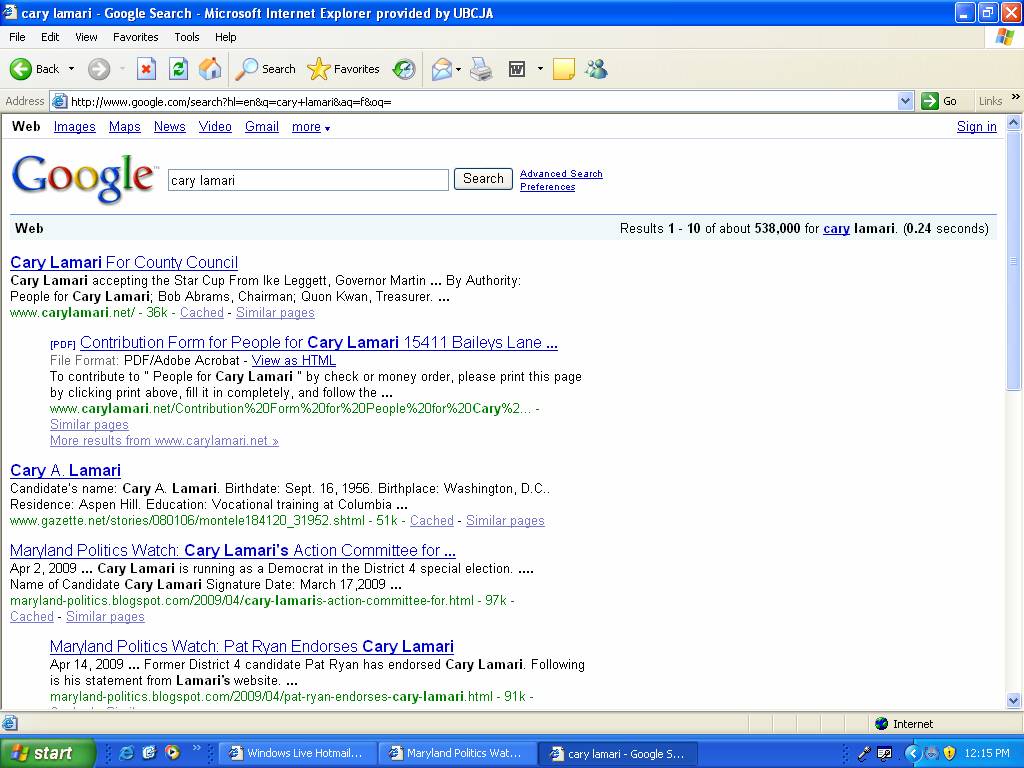Open the Forward button history dropdown arrow
The height and width of the screenshot is (768, 1024).
(122, 69)
